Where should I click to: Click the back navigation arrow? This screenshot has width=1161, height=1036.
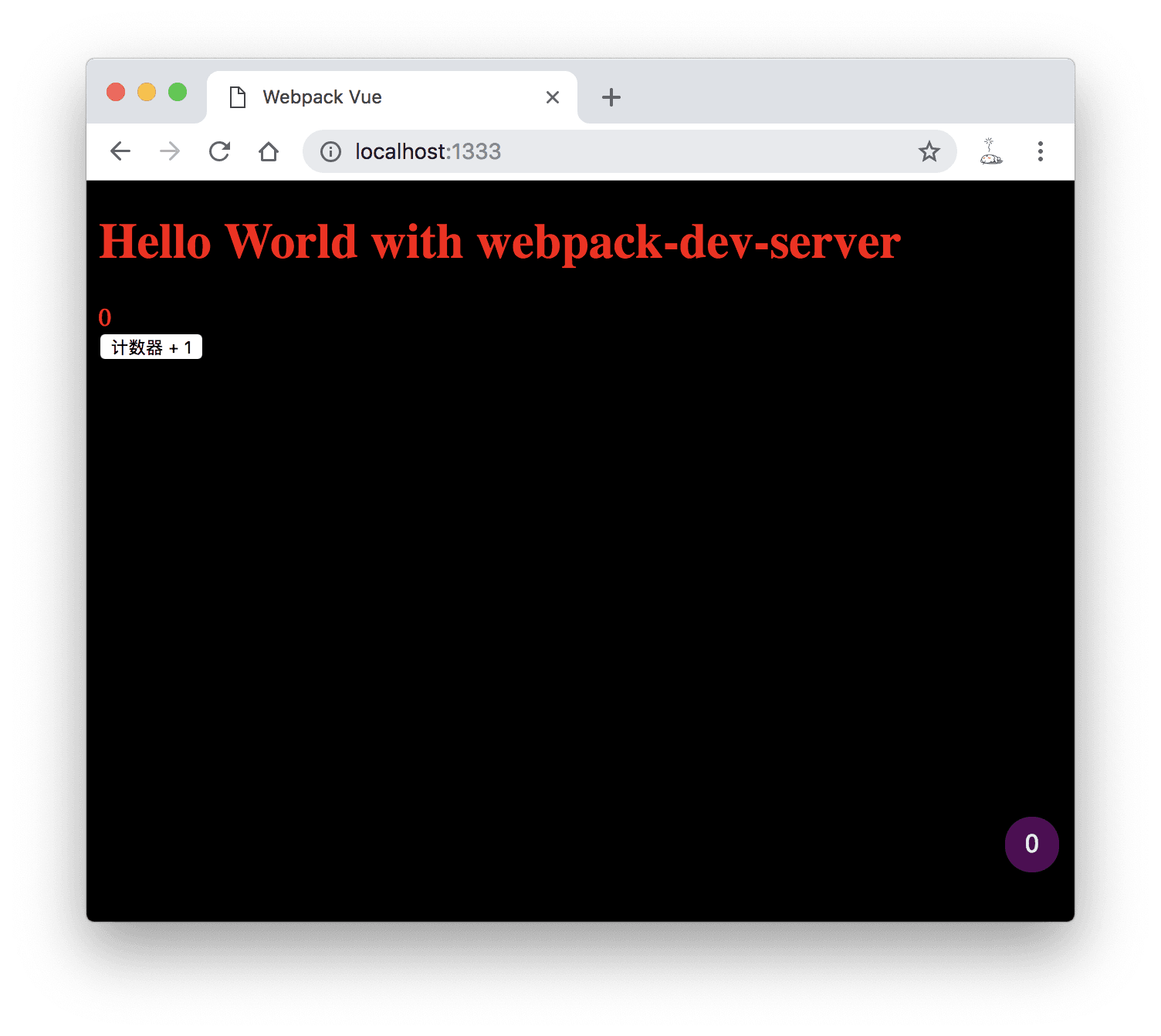coord(120,151)
